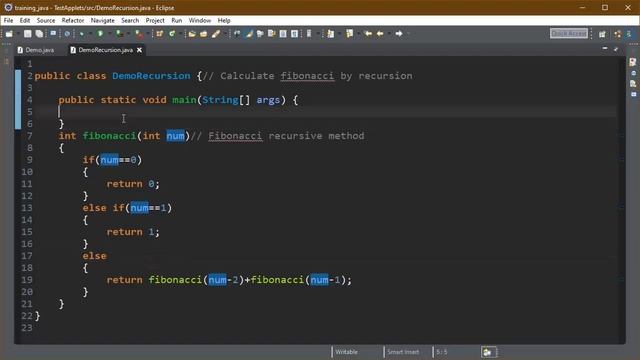The height and width of the screenshot is (360, 640).
Task: Switch to the Java perspective icon
Action: click(629, 34)
